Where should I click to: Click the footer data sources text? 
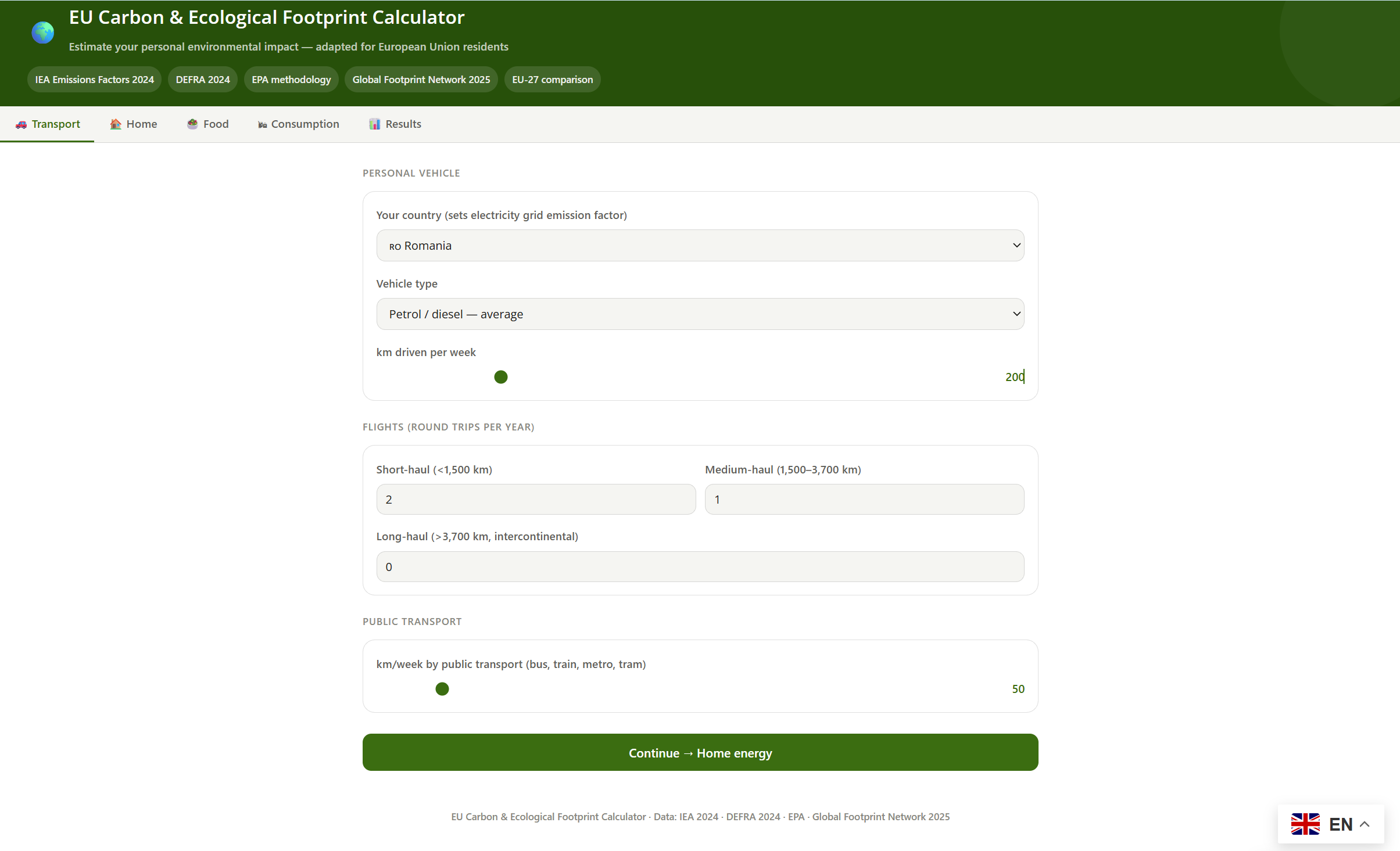(x=700, y=817)
